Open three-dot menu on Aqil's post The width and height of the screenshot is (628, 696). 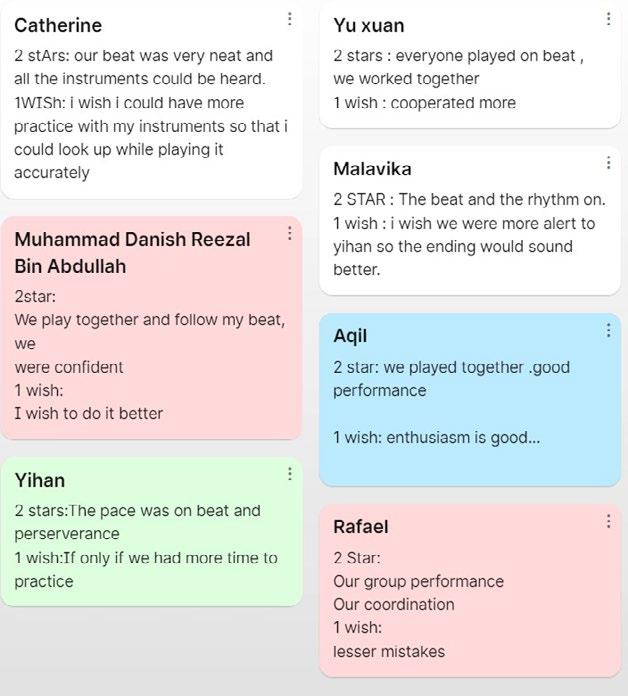coord(608,330)
